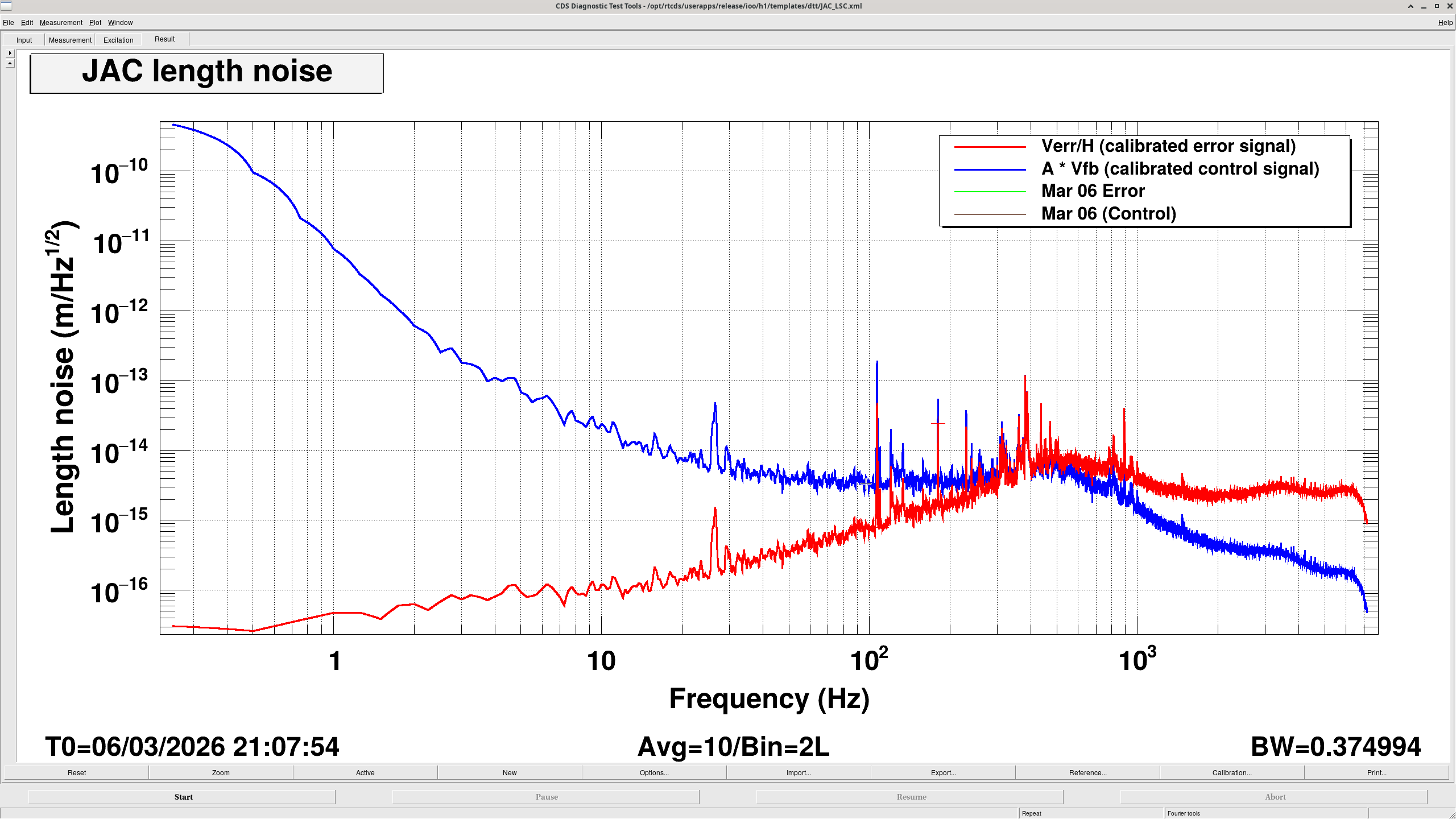This screenshot has width=1456, height=819.
Task: Click the red Verr/H legend line
Action: [x=990, y=147]
